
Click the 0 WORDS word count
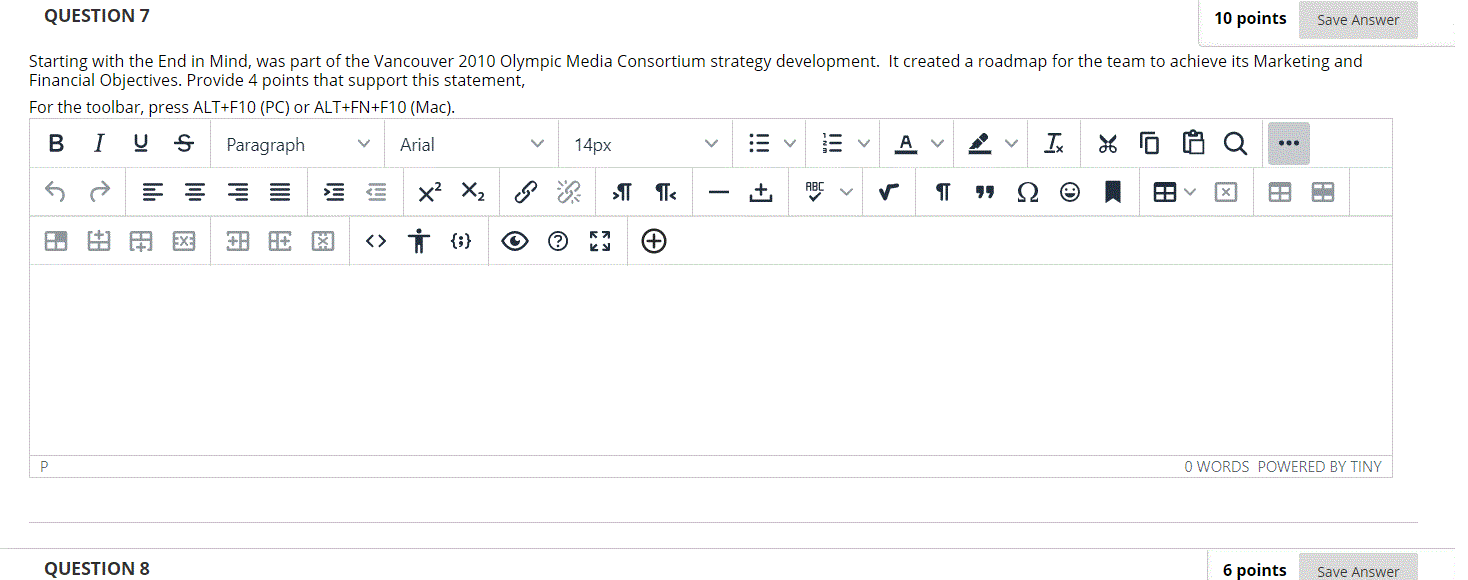(1217, 466)
